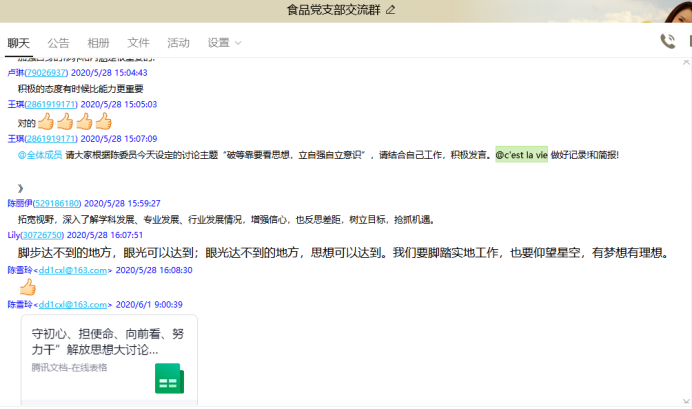The image size is (692, 409).
Task: Click the first thumbs-up emoji after 对的
Action: 47,122
